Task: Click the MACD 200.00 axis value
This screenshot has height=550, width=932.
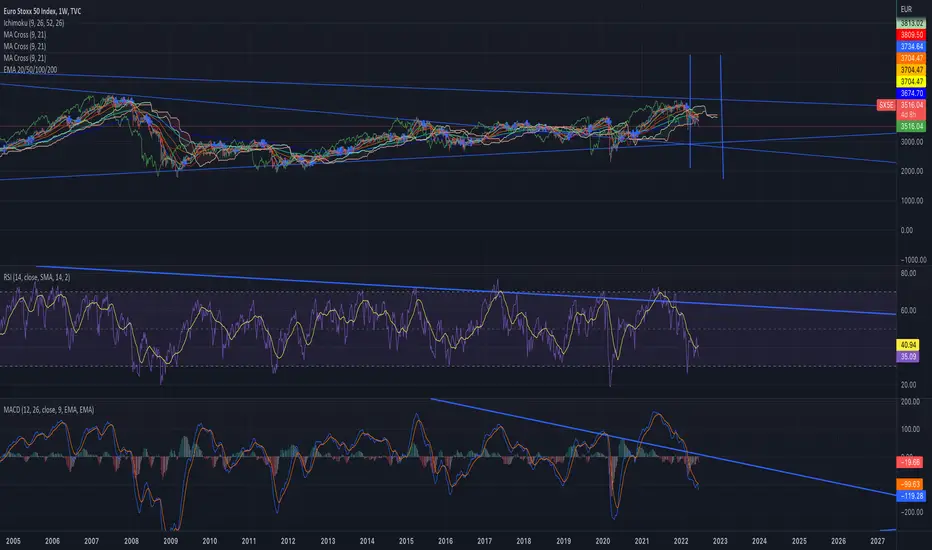Action: coord(910,402)
